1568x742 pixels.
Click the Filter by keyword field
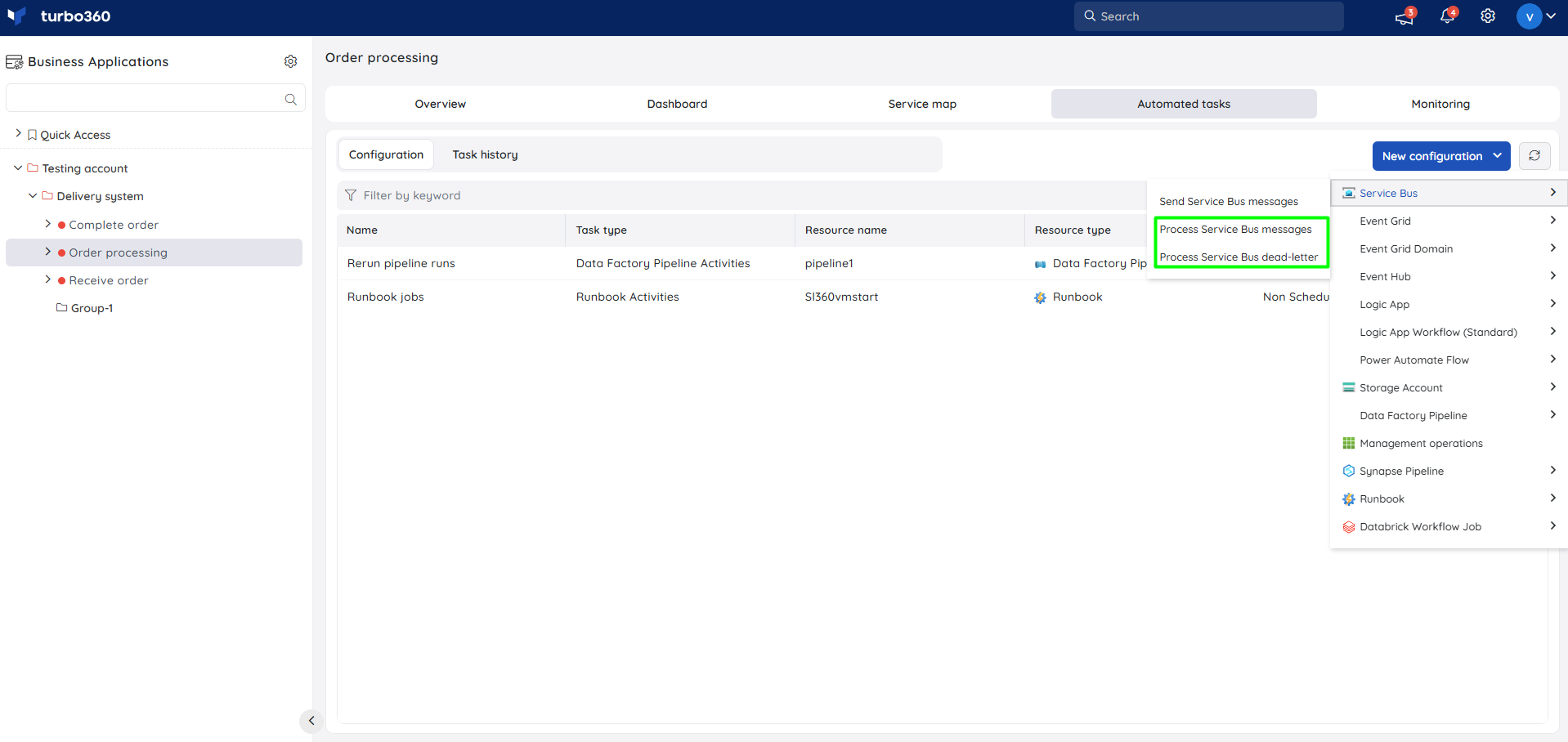(741, 195)
